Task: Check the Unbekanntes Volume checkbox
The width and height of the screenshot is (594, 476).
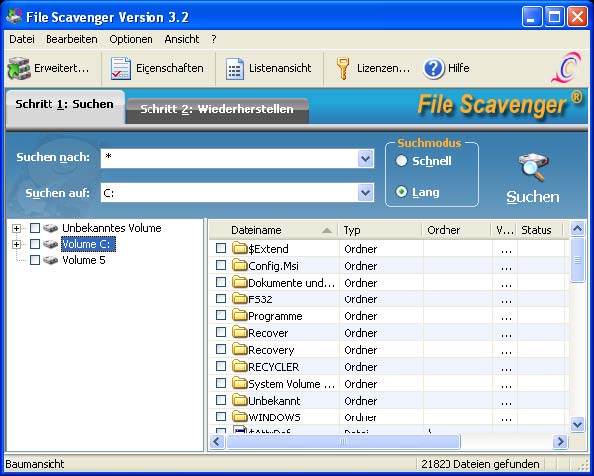Action: tap(35, 228)
